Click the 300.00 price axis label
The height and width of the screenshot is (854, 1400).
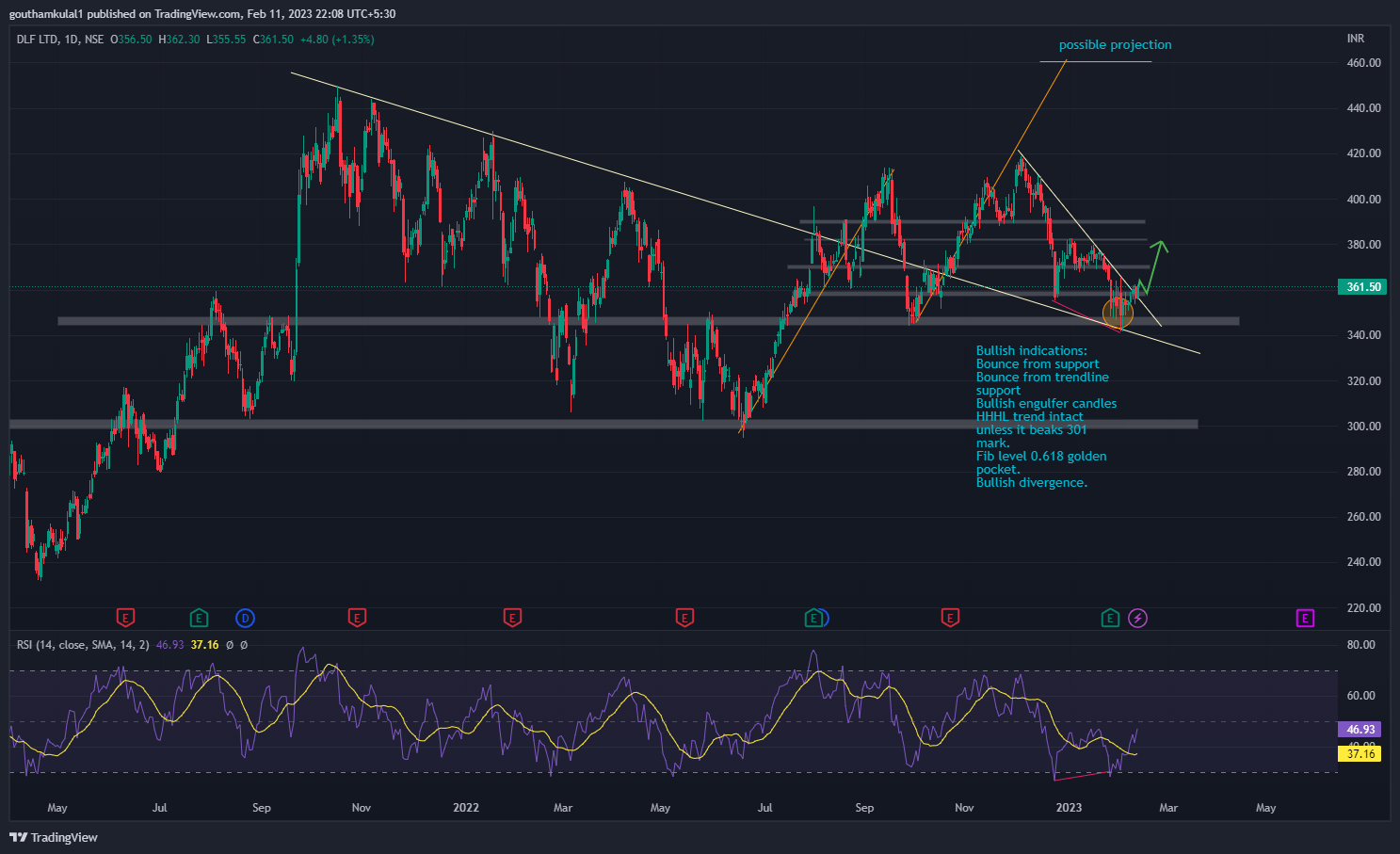click(1363, 427)
